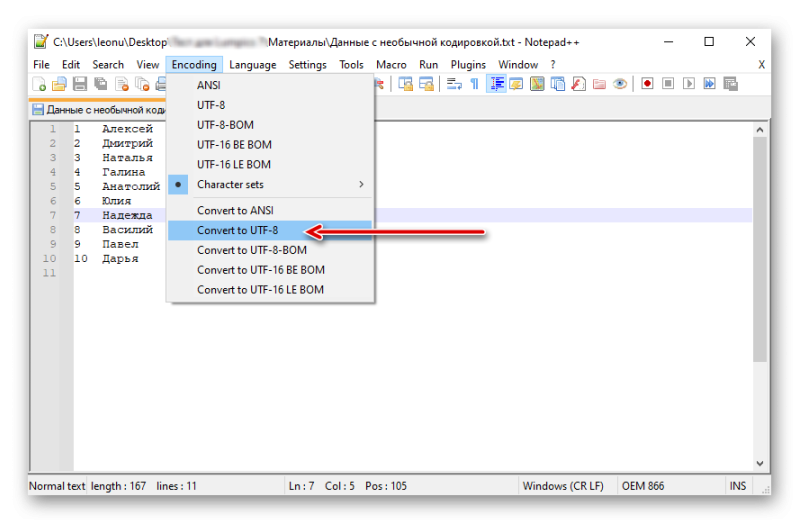Click the text Дарья in editor
This screenshot has width=800, height=524.
click(120, 259)
